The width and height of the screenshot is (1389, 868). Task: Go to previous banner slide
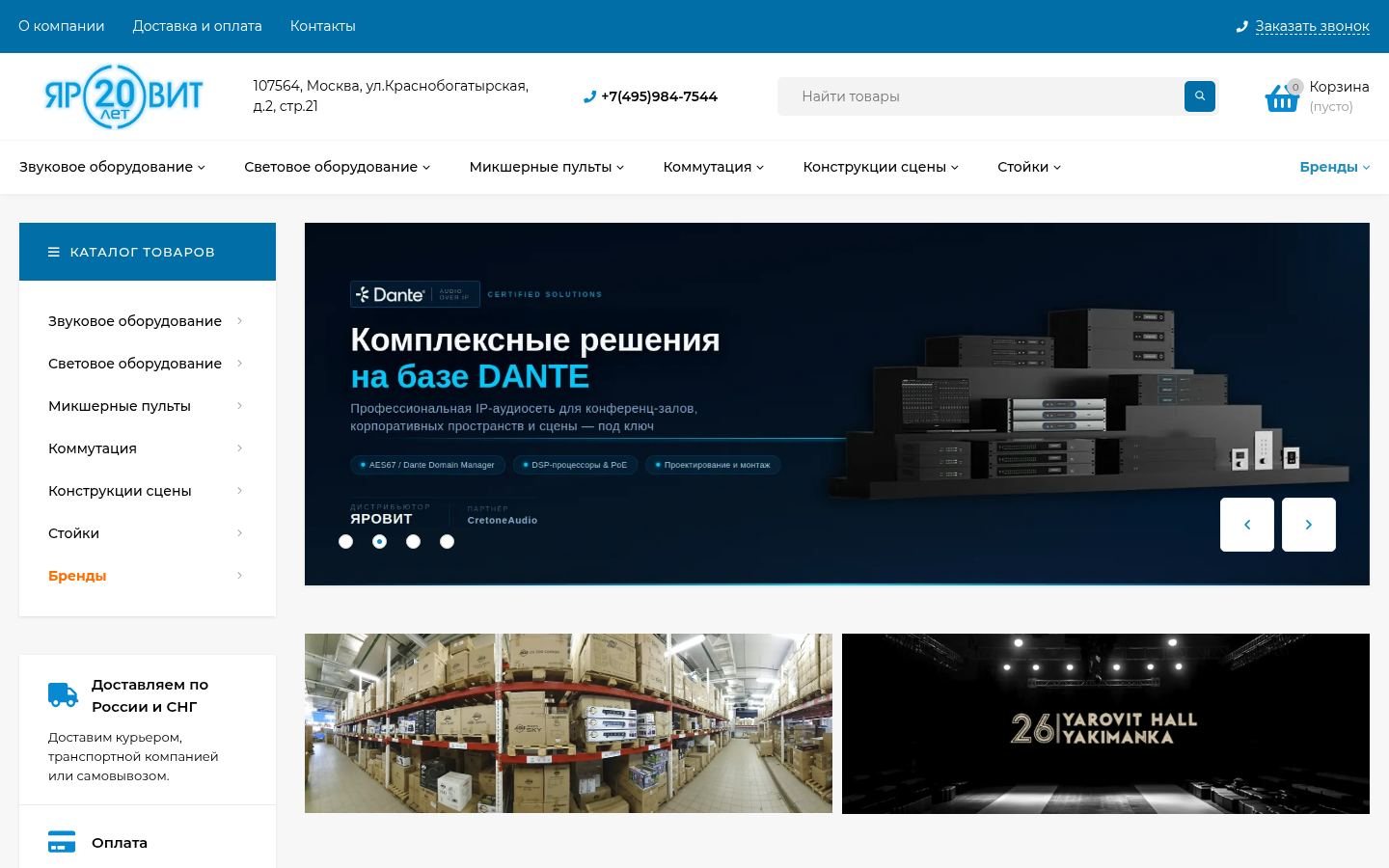tap(1247, 525)
